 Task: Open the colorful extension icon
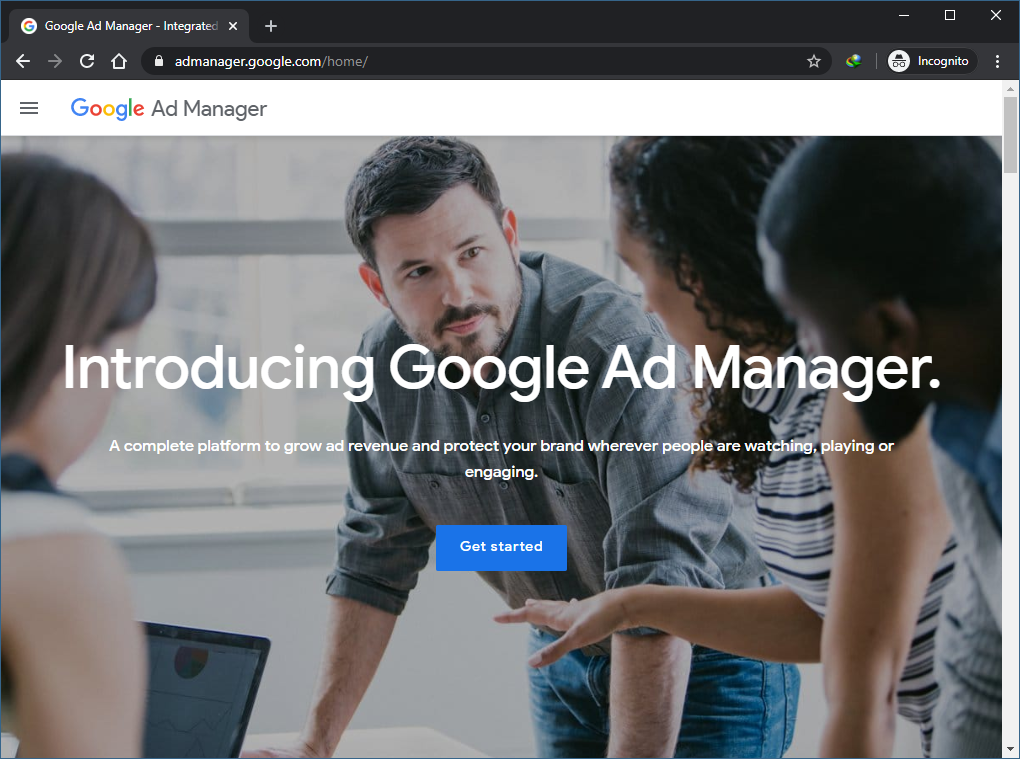coord(853,61)
